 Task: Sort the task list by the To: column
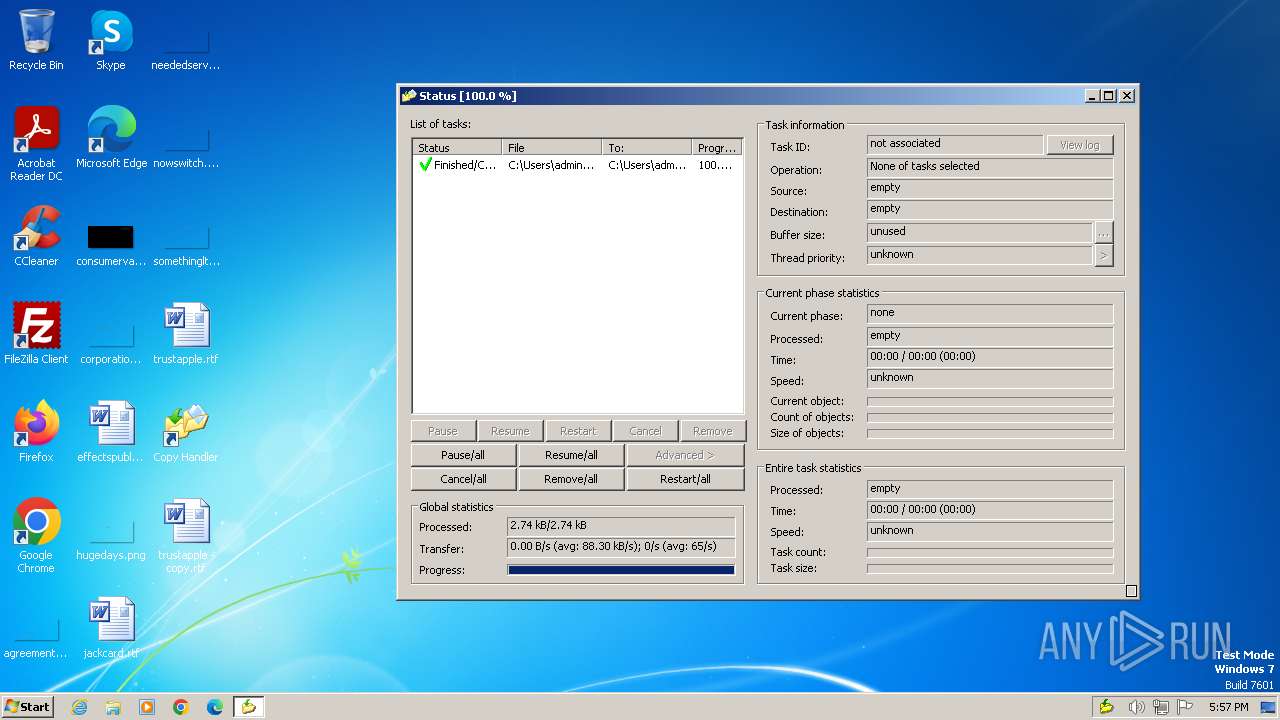point(647,147)
